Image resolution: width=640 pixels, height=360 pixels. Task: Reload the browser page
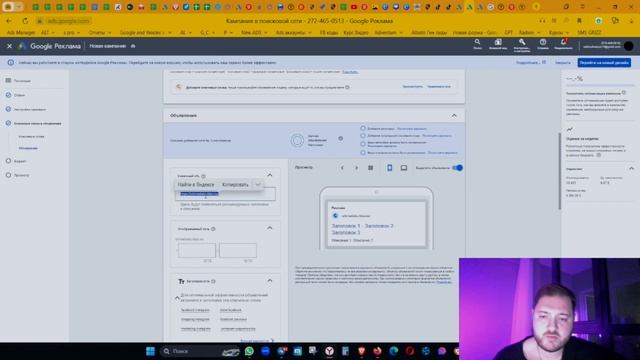[25, 21]
